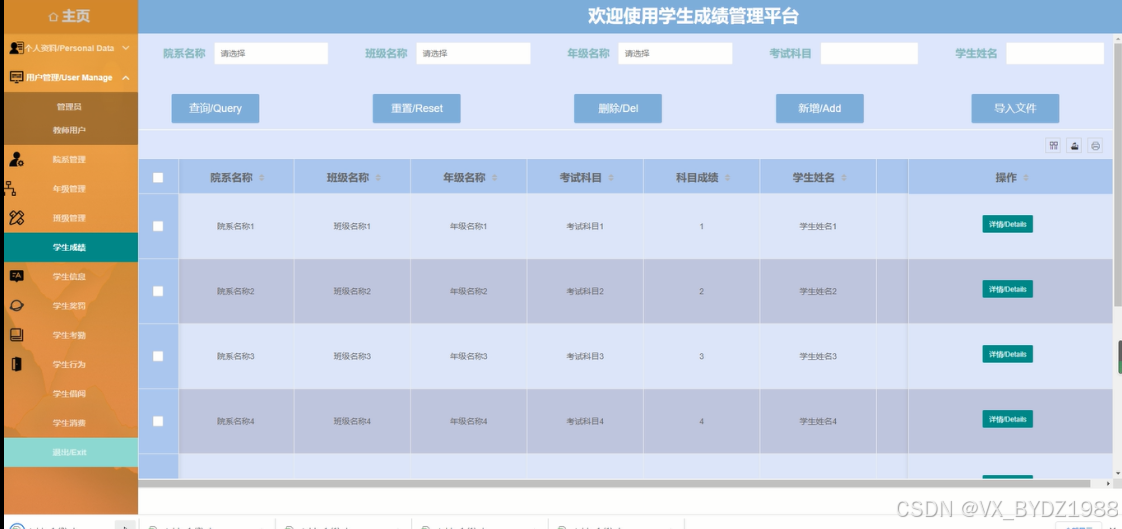Click cell 班级名称3
The height and width of the screenshot is (529, 1122).
pos(352,356)
